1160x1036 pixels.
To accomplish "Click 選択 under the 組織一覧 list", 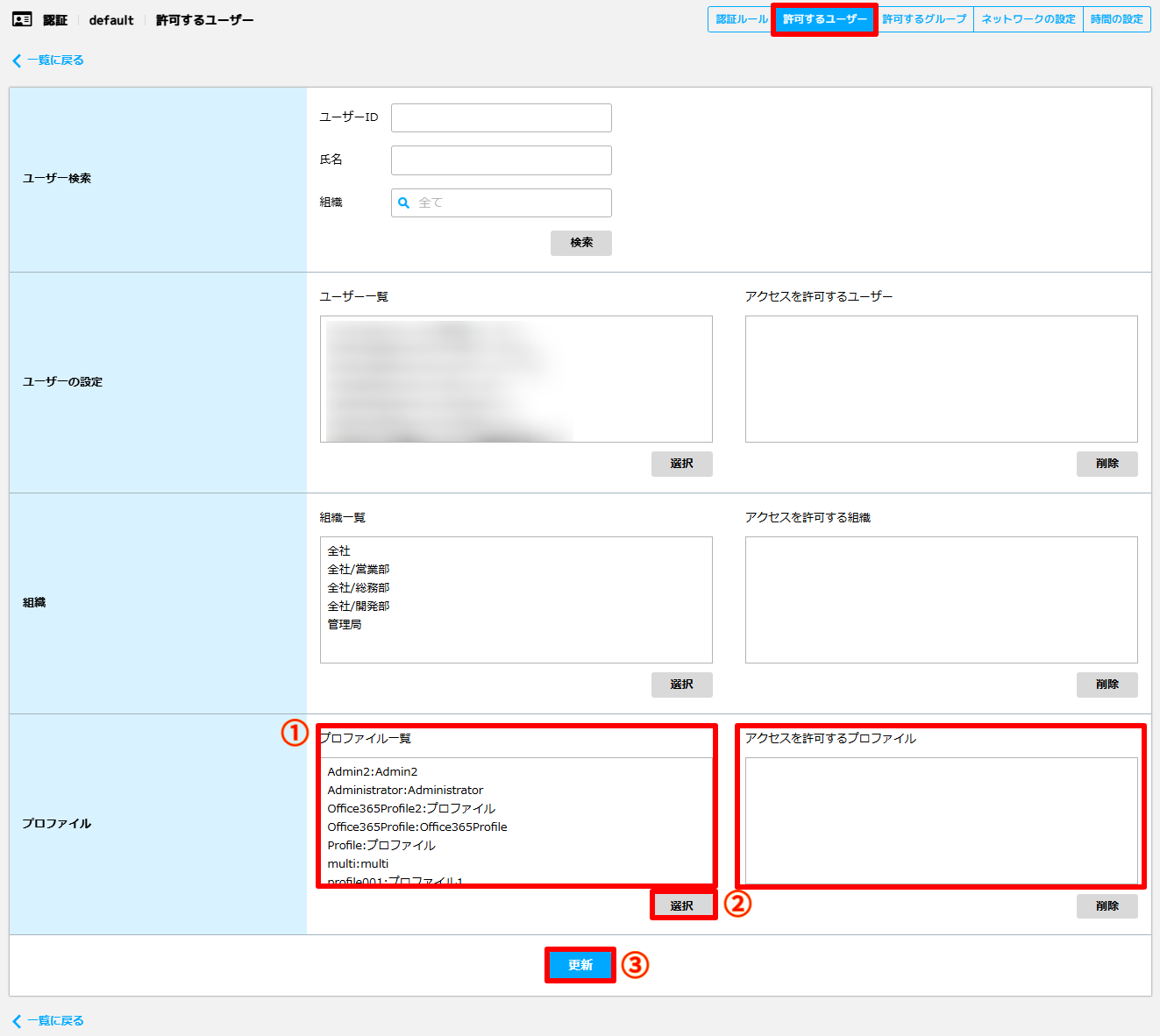I will (682, 685).
